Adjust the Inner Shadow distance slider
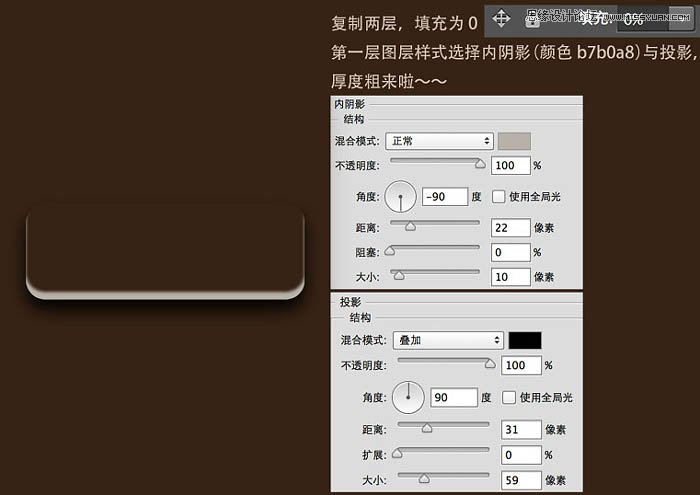Image resolution: width=700 pixels, height=495 pixels. coord(410,226)
